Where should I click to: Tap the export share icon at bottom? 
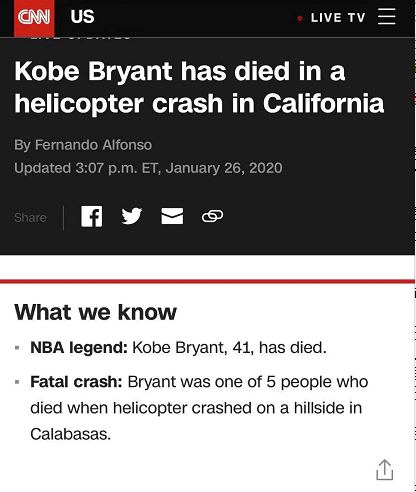(x=385, y=470)
